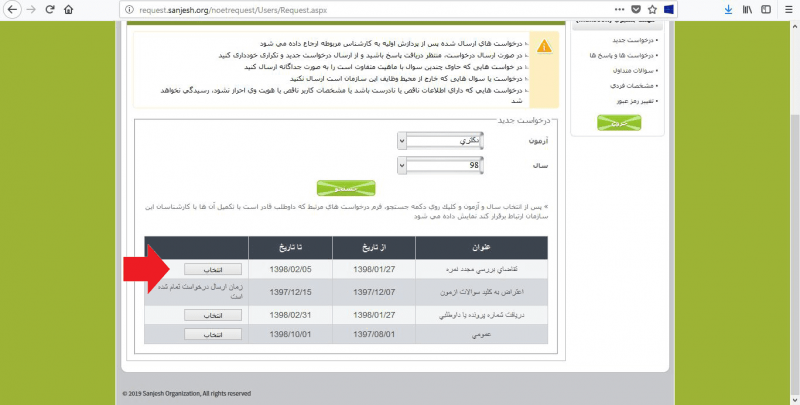Click the yellow warning triangle icon
The height and width of the screenshot is (405, 800).
pyautogui.click(x=544, y=46)
